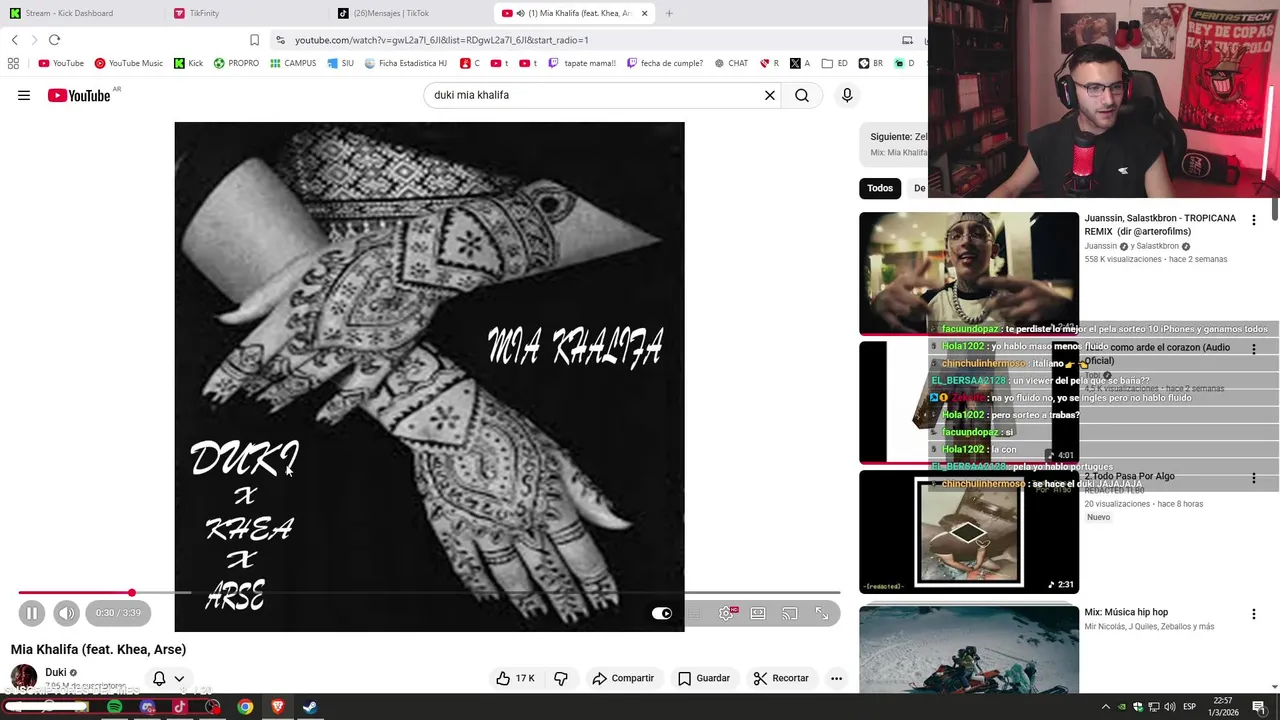Open the Ficha Estadistica HJ bookmark
Screen dimensions: 1280x720
405,63
